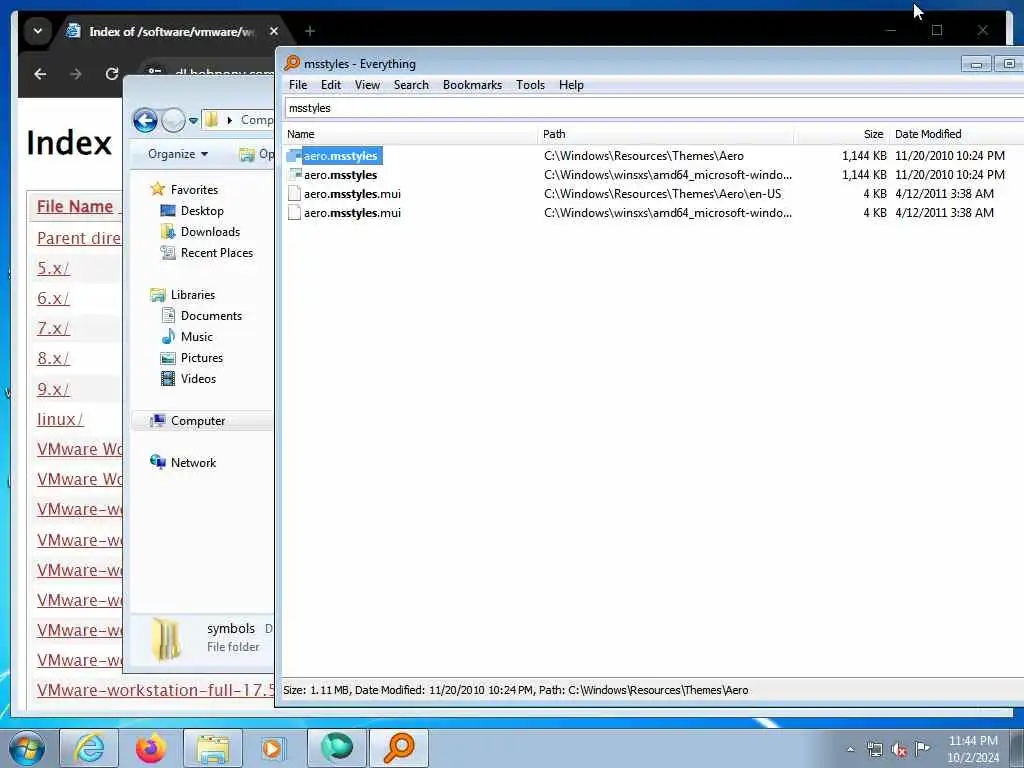Screen dimensions: 1024x768
Task: Open the Tools menu in Everything
Action: pos(530,85)
